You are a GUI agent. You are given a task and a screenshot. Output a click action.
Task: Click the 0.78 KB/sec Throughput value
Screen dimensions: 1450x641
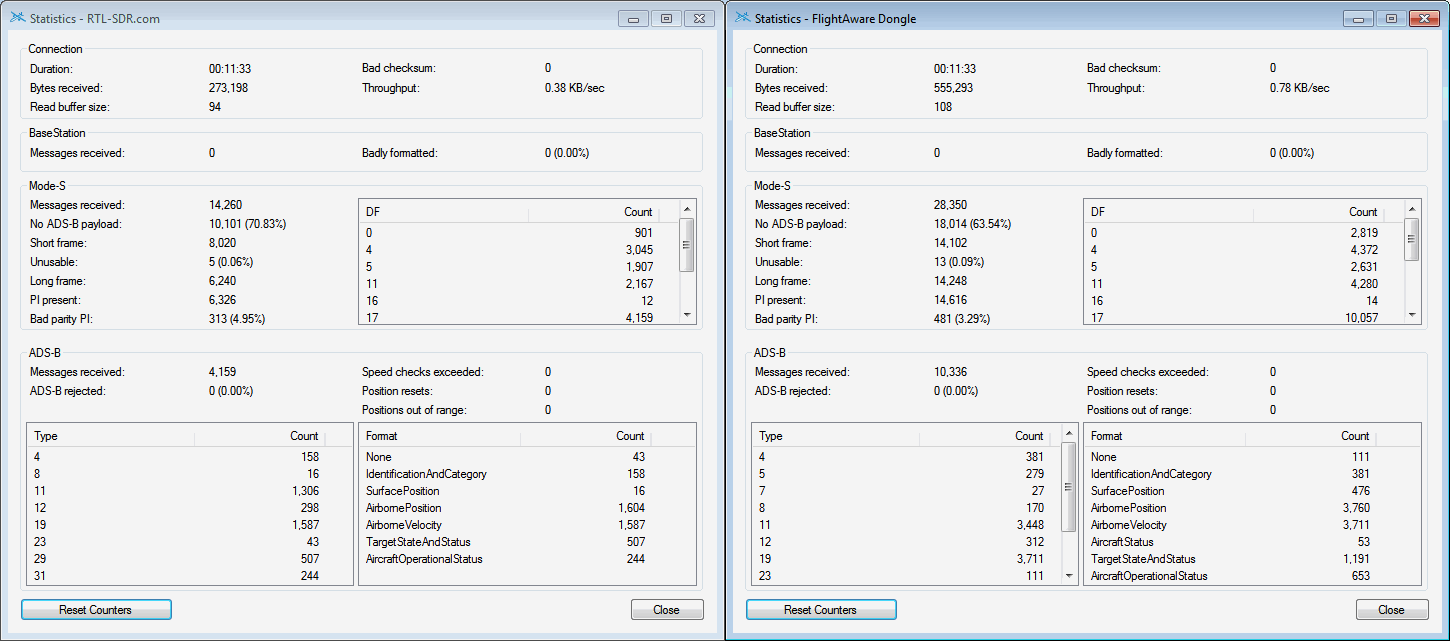[1300, 88]
